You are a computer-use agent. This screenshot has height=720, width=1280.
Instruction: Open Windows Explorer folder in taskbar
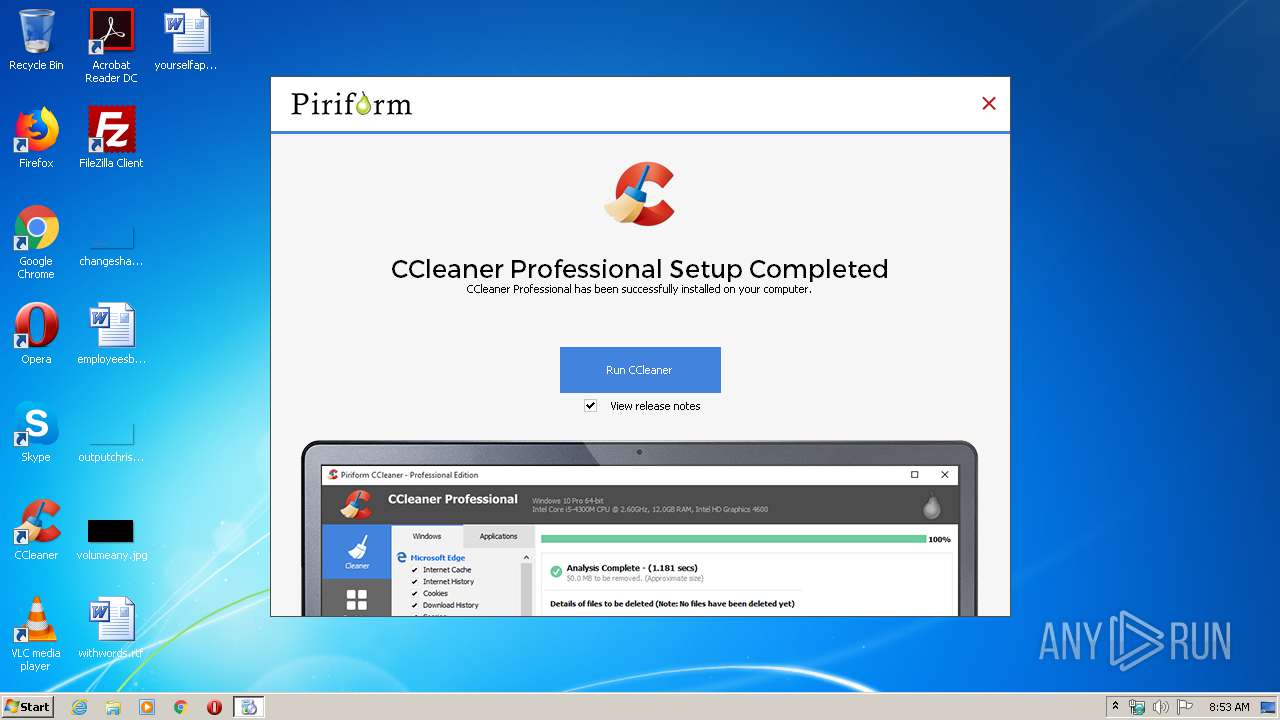click(113, 707)
